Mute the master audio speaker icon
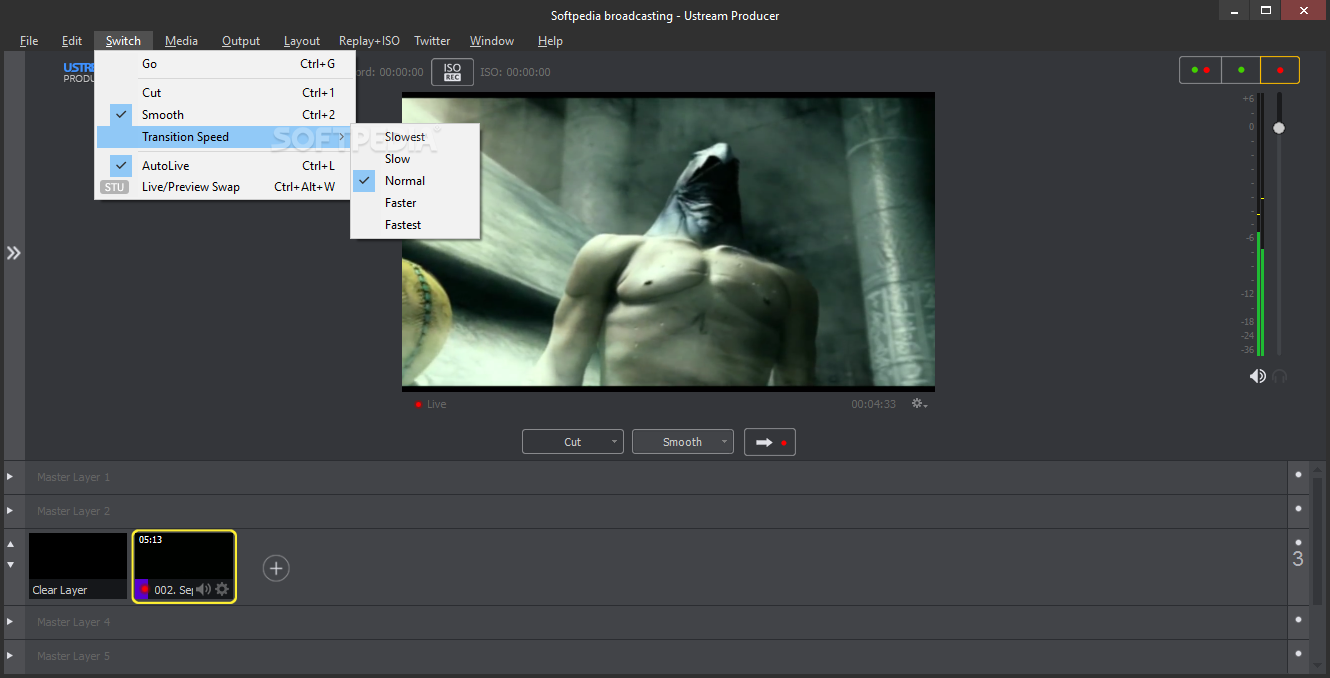1330x678 pixels. point(1257,376)
